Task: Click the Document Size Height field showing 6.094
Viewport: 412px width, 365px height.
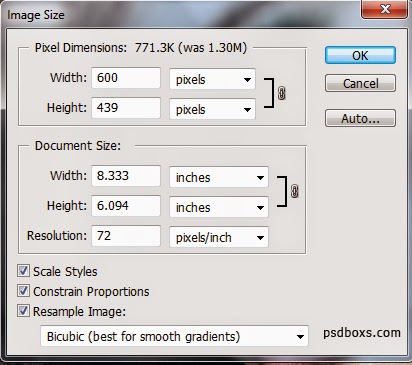Action: [x=126, y=206]
